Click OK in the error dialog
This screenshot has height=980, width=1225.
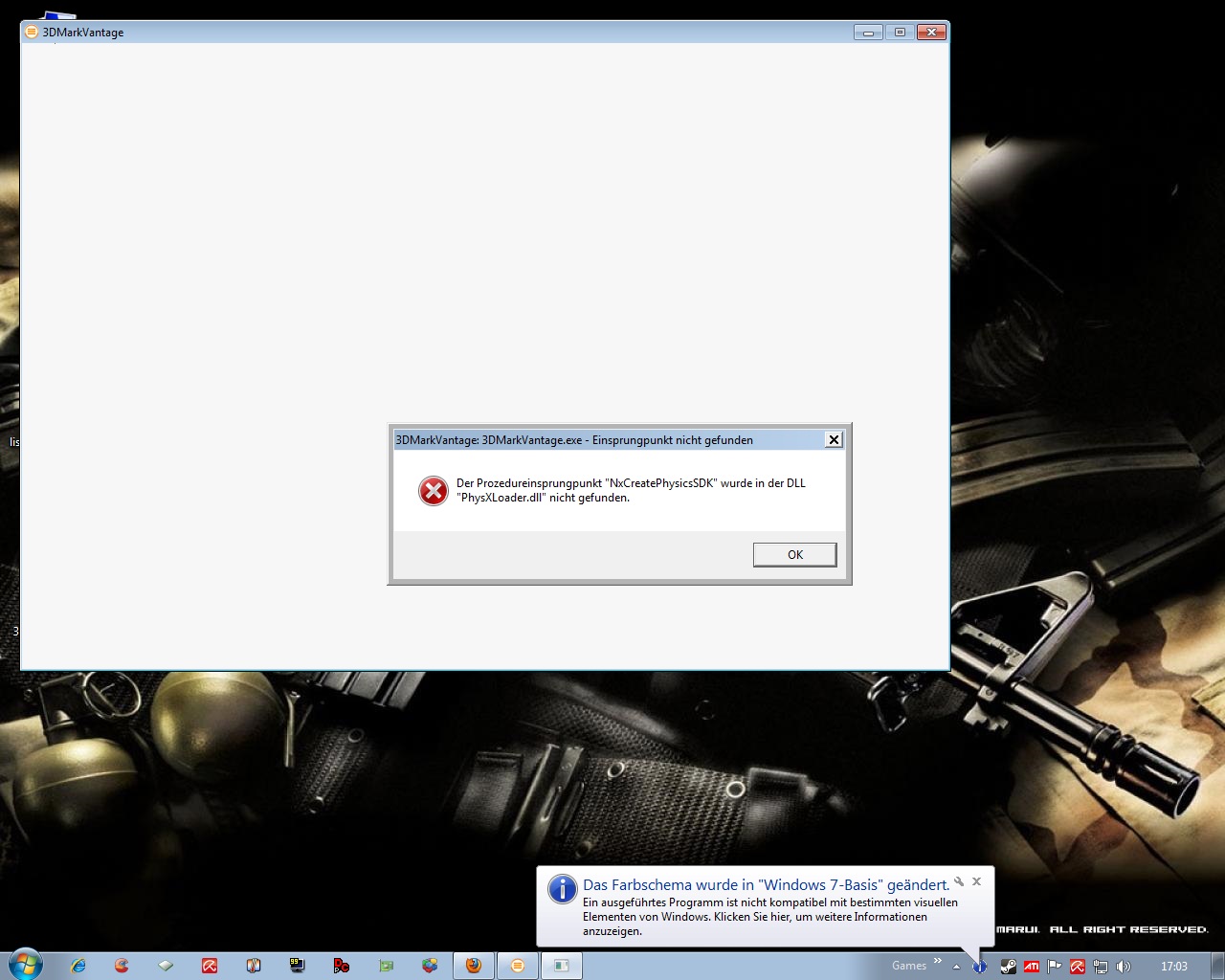tap(794, 555)
